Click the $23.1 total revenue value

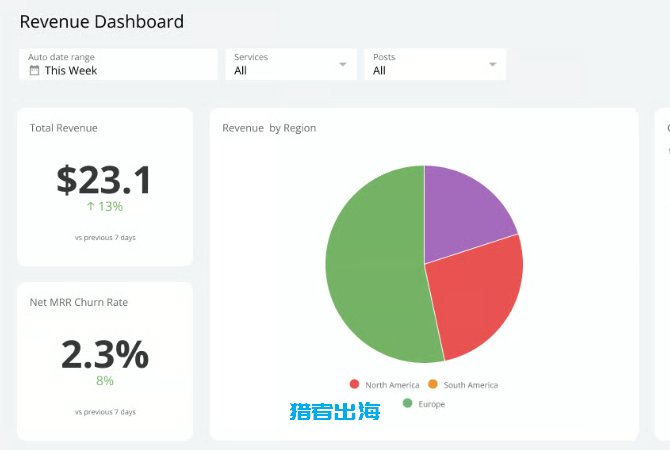(104, 180)
